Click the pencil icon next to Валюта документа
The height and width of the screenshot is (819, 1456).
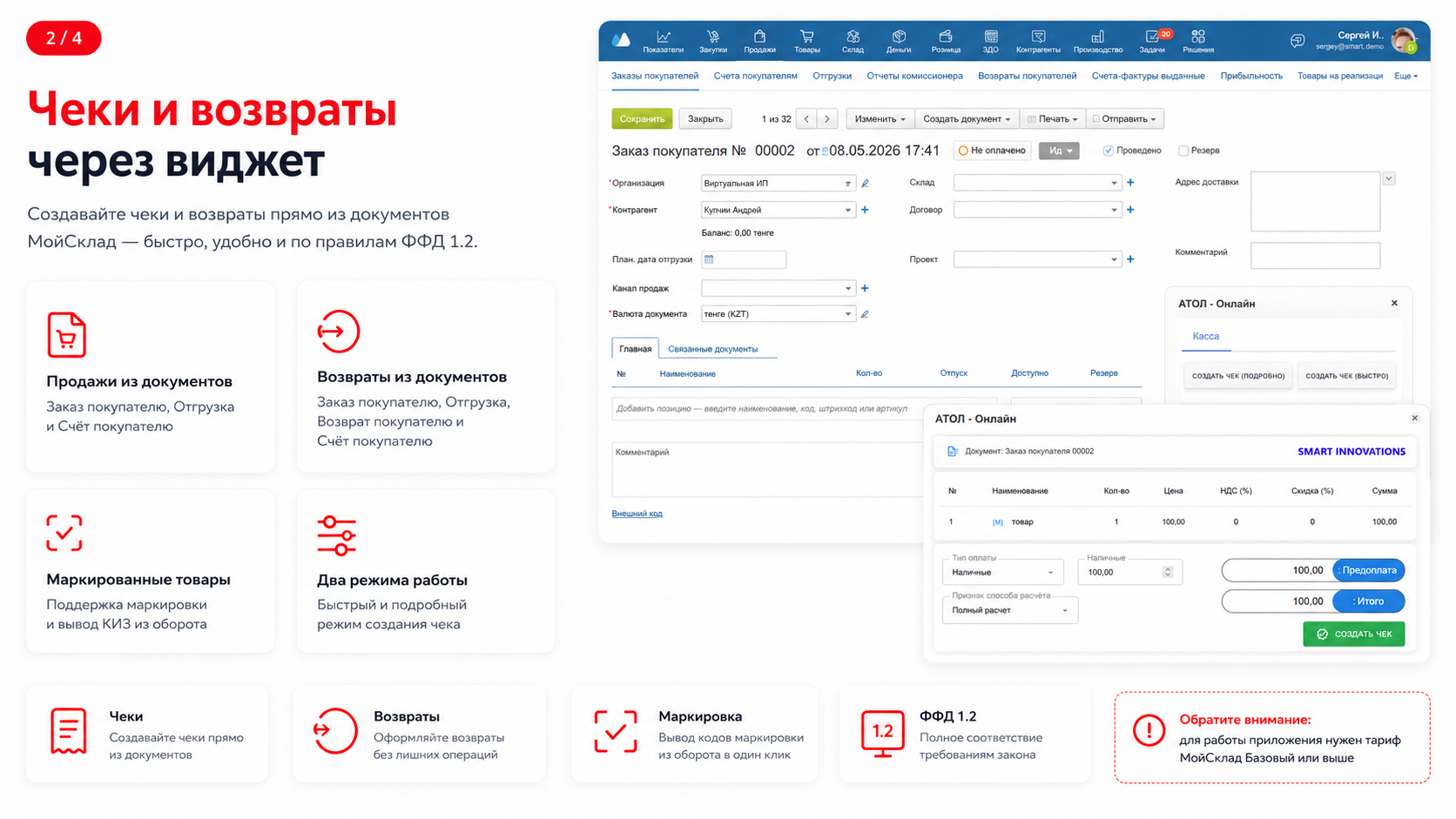(x=865, y=314)
